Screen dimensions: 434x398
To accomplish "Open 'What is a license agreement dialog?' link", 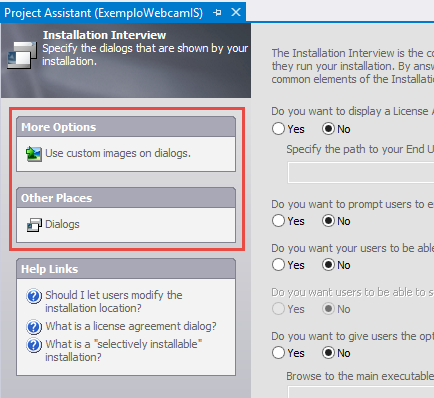I will [x=131, y=326].
